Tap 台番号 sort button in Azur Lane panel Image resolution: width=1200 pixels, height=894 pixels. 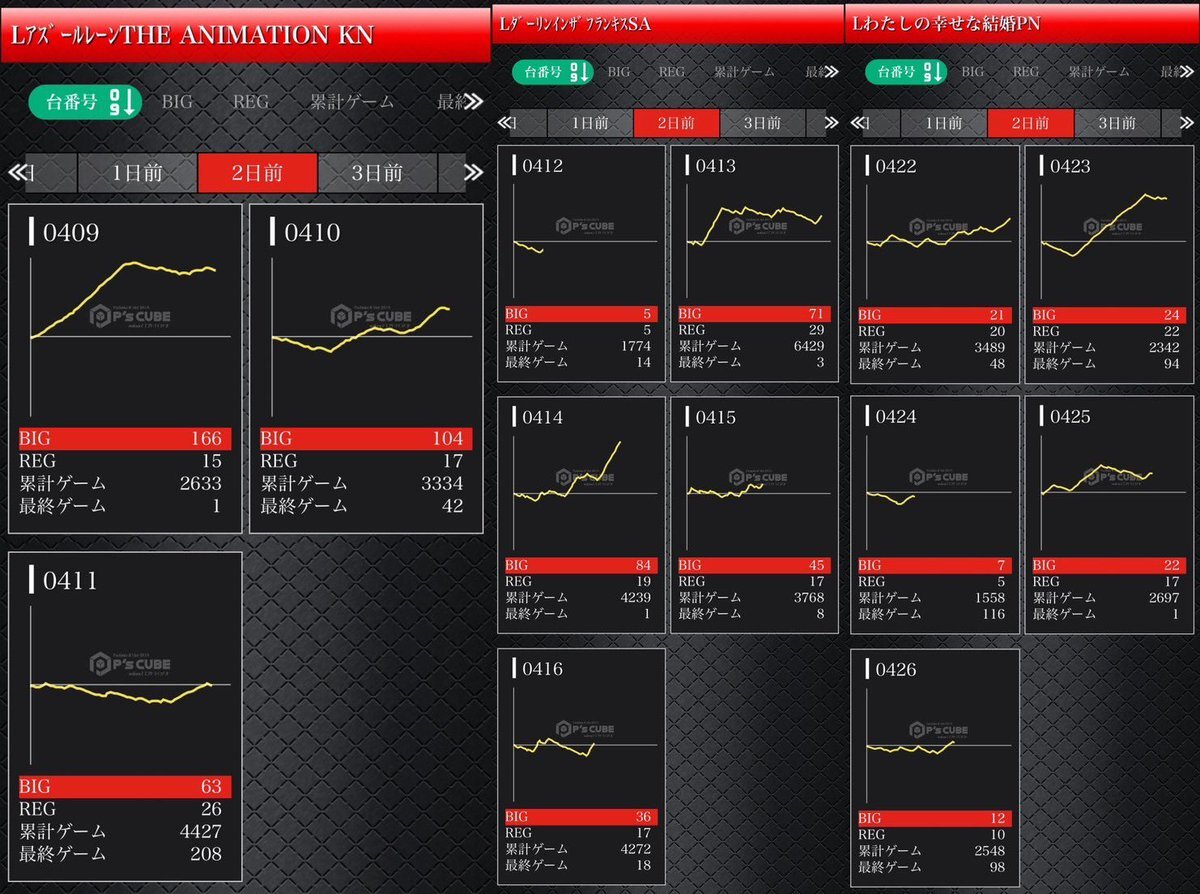coord(86,101)
